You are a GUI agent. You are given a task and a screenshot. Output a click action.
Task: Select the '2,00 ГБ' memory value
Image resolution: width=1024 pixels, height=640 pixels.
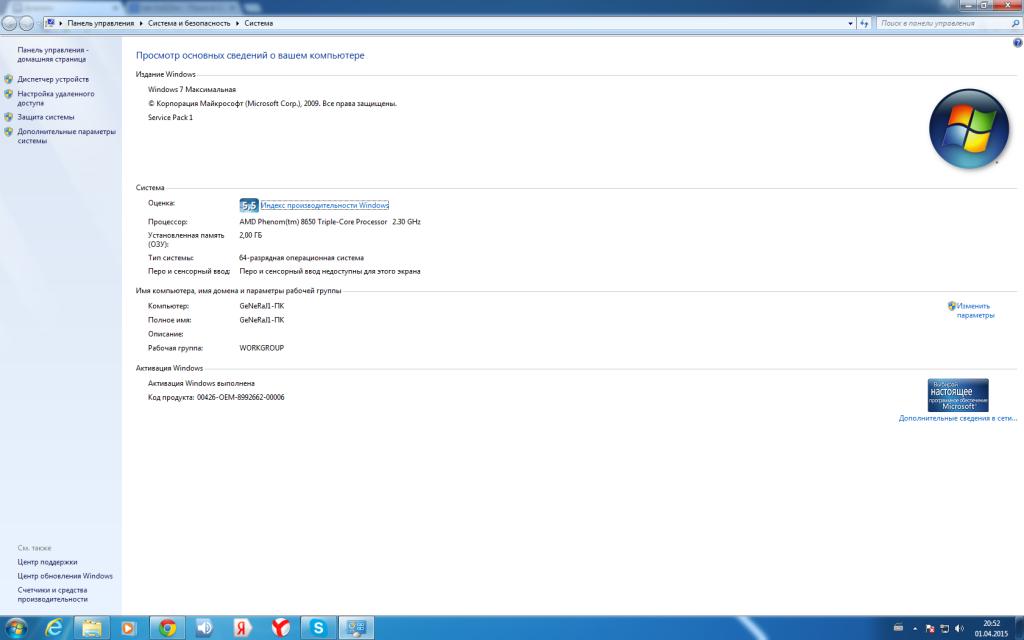pos(250,235)
